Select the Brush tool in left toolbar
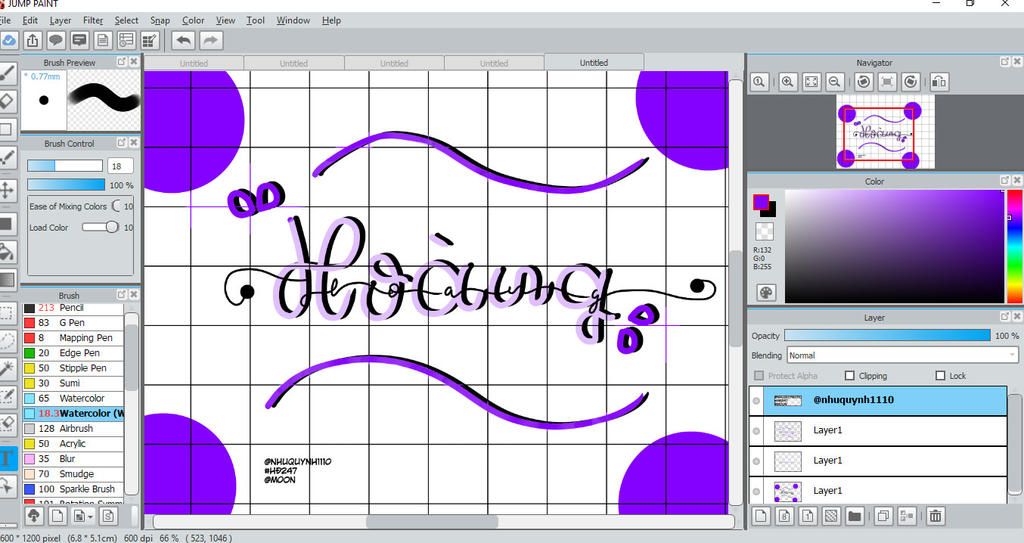Screen dimensions: 1024x543 pos(7,73)
